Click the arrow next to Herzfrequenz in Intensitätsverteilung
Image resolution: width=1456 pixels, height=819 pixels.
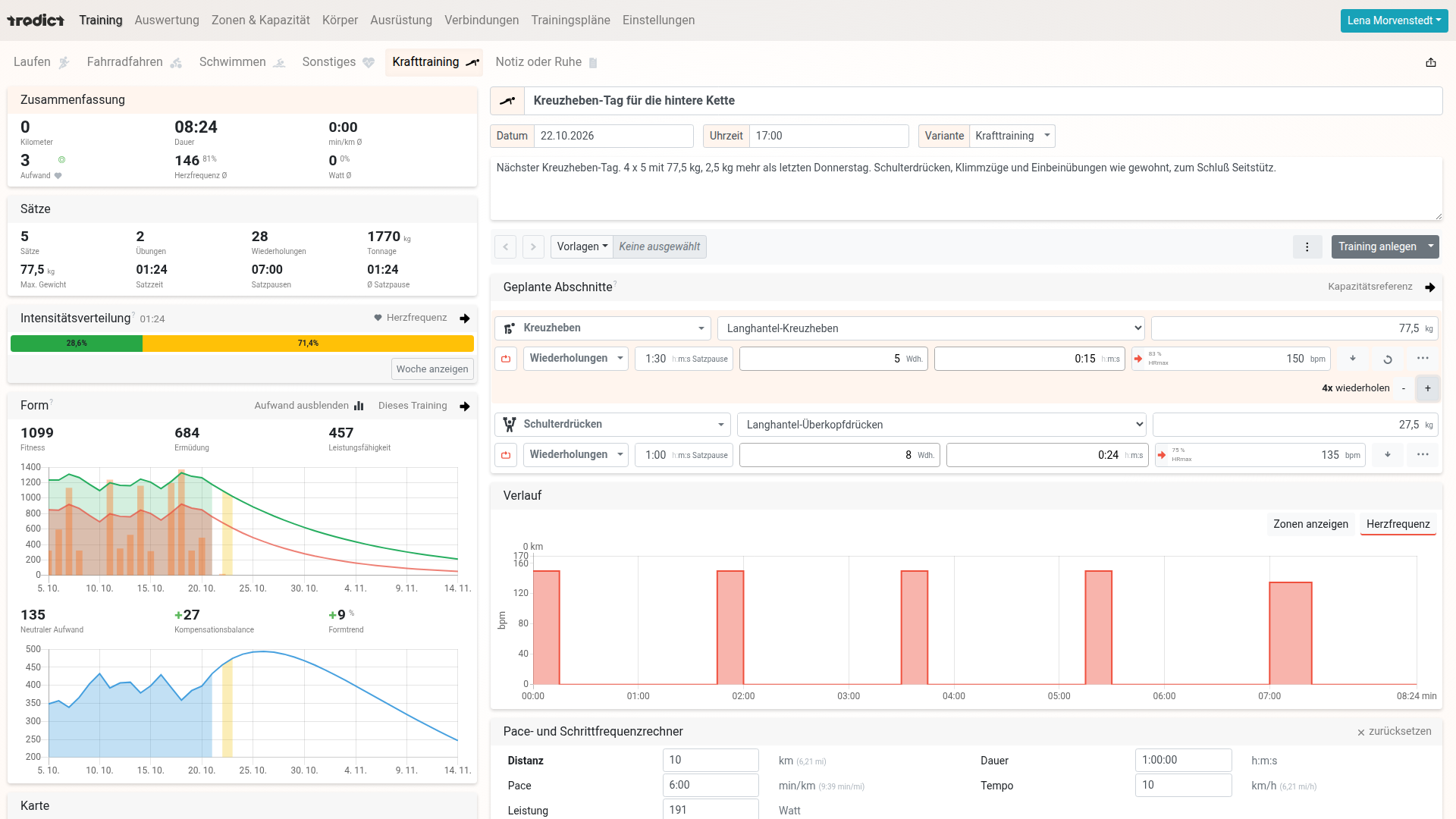(x=465, y=318)
